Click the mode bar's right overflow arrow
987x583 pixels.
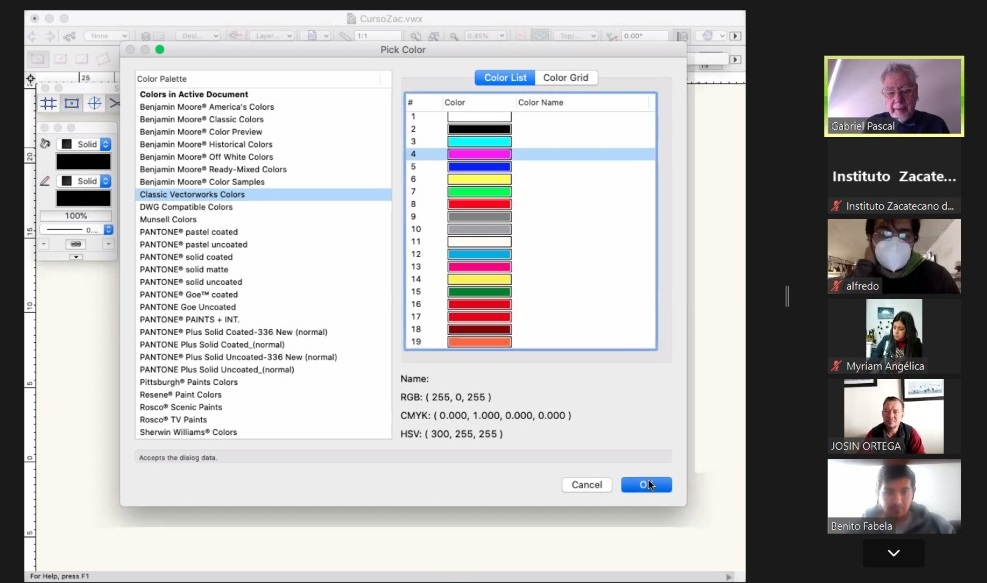pos(735,59)
